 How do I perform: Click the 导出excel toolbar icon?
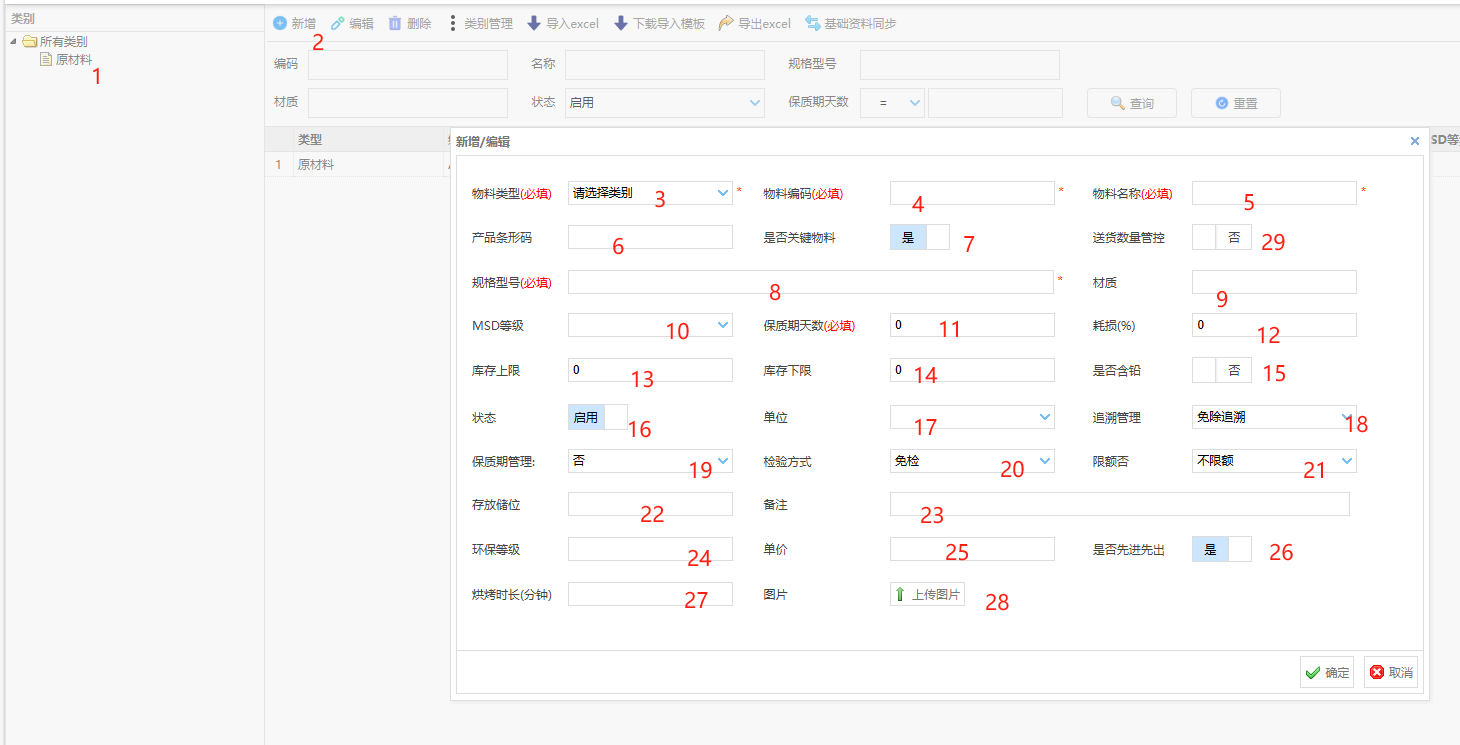click(726, 23)
